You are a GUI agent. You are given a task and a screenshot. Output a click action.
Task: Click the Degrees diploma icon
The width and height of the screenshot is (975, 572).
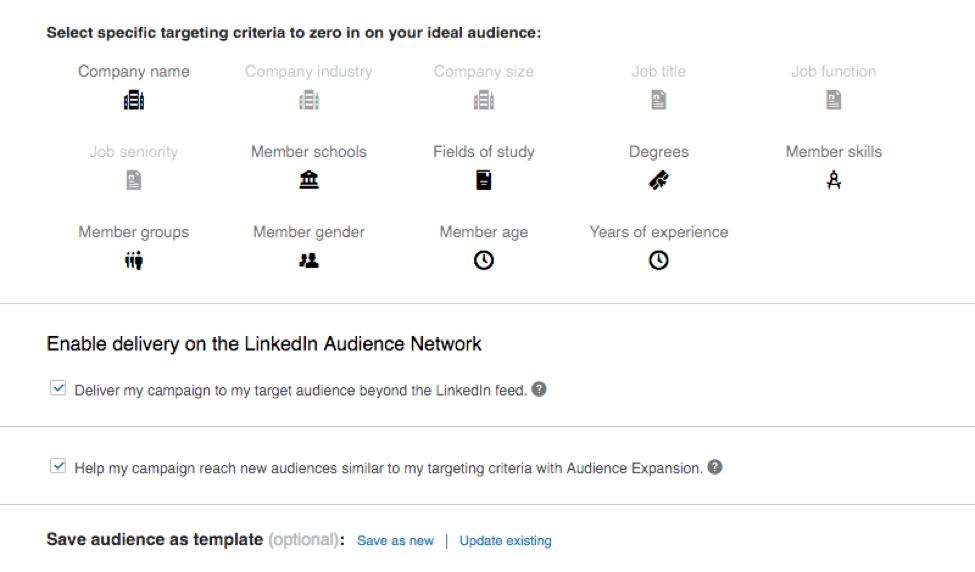[659, 180]
